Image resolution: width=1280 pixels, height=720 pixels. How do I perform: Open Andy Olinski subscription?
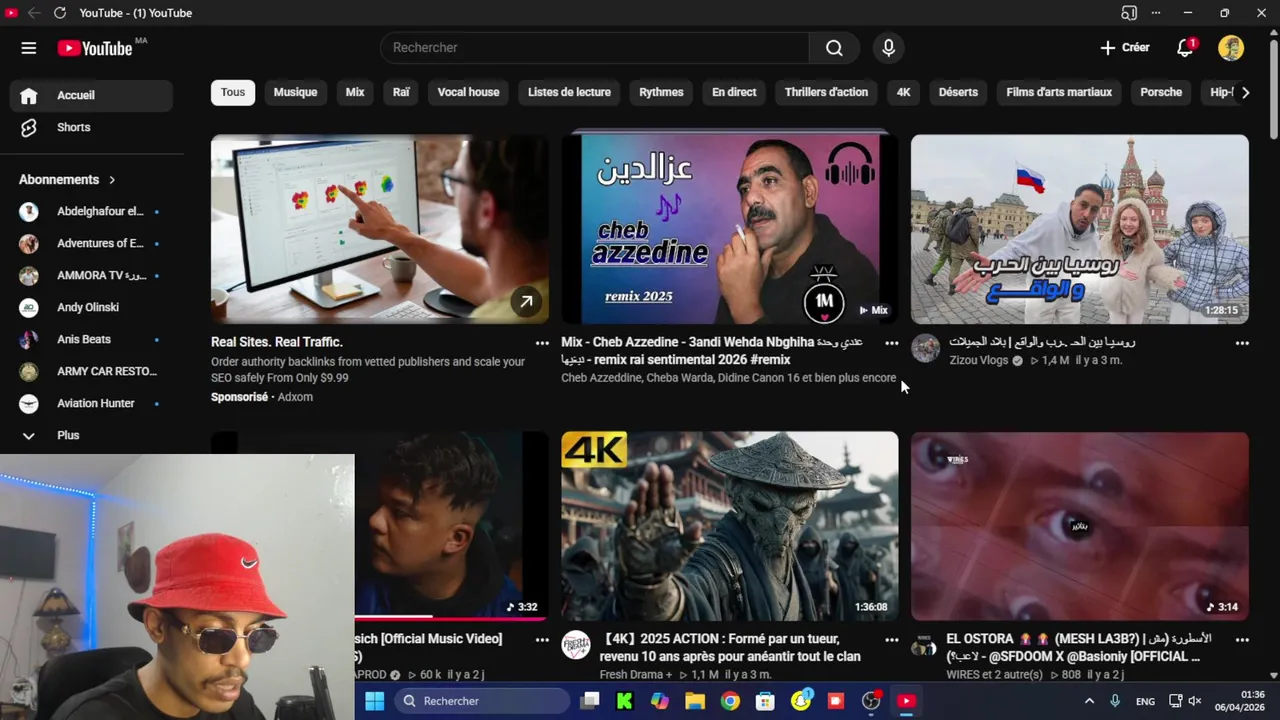(91, 308)
